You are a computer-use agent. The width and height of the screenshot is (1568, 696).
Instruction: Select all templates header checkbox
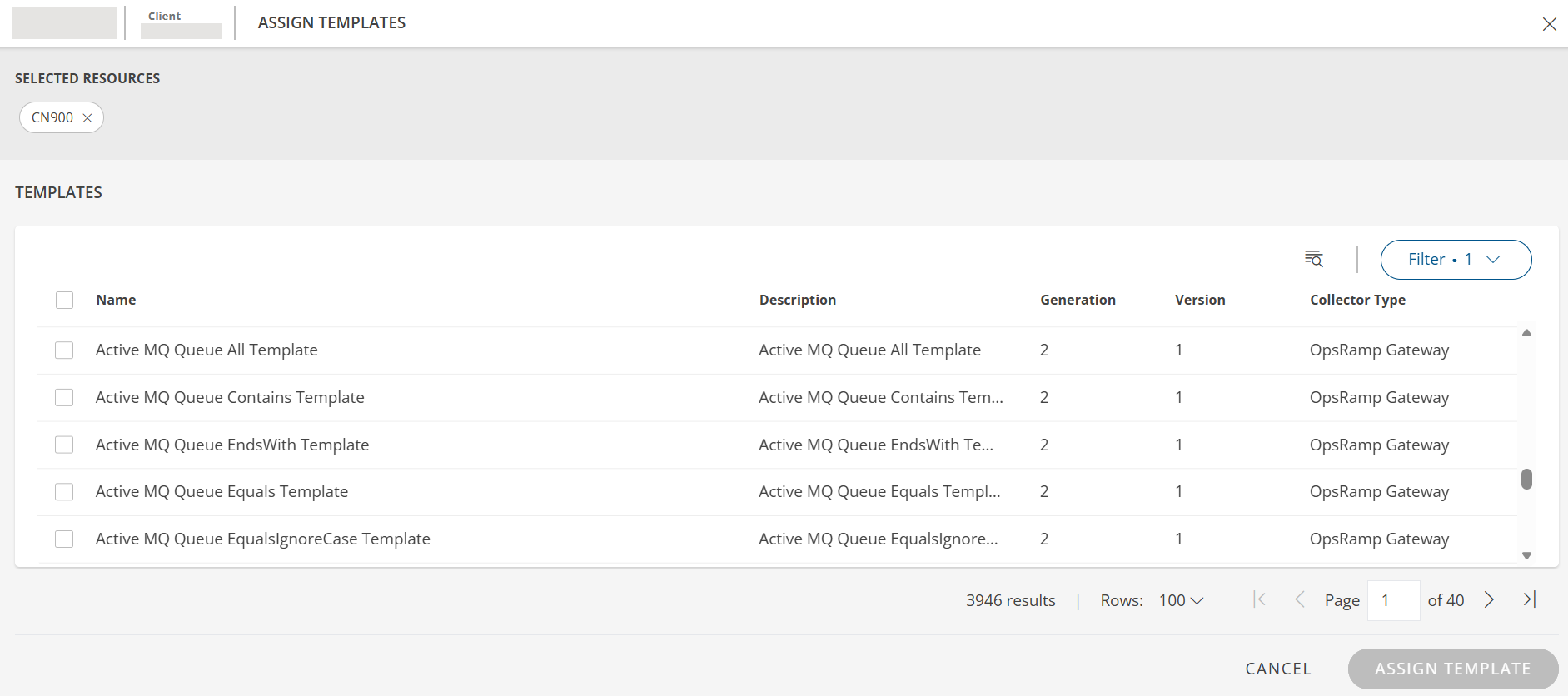(64, 300)
